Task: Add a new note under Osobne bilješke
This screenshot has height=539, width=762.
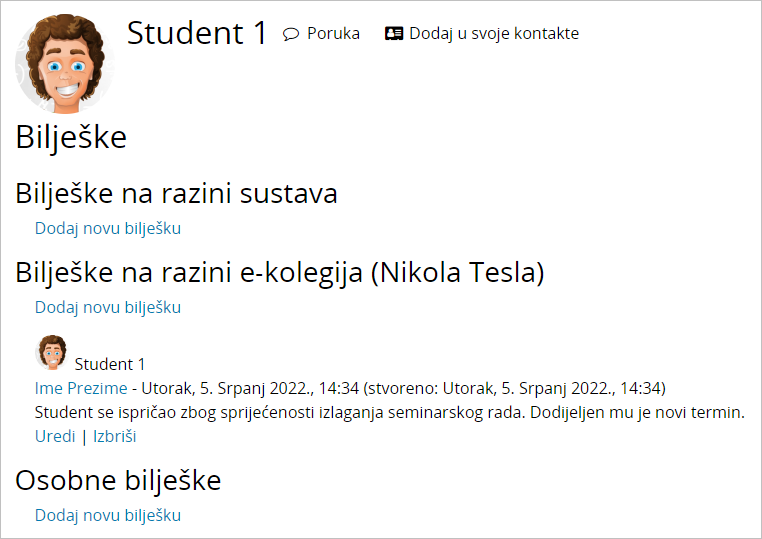Action: (108, 515)
